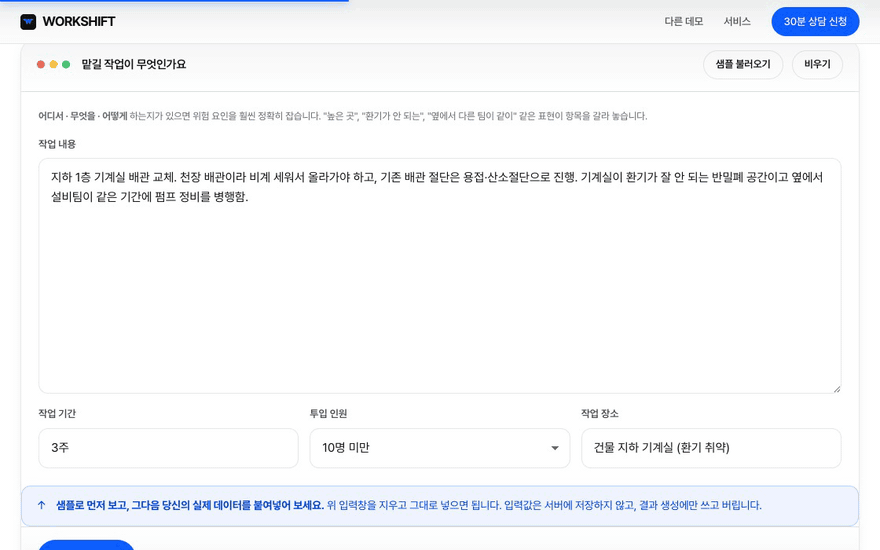Click the 작업 장소 input field
880x550 pixels.
(711, 448)
